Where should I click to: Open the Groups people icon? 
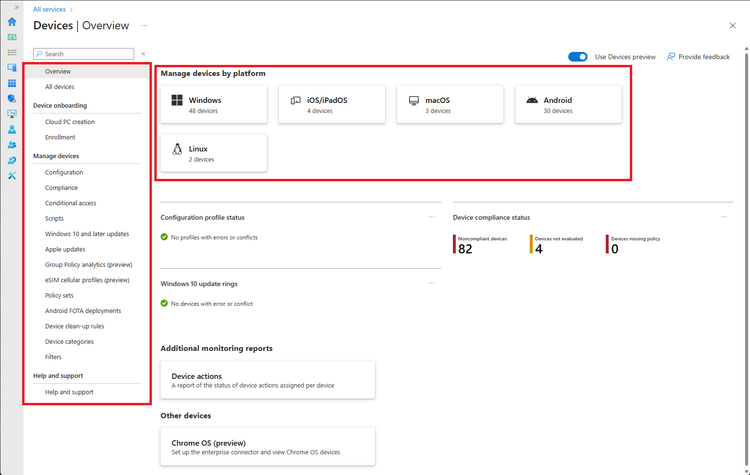(x=12, y=144)
